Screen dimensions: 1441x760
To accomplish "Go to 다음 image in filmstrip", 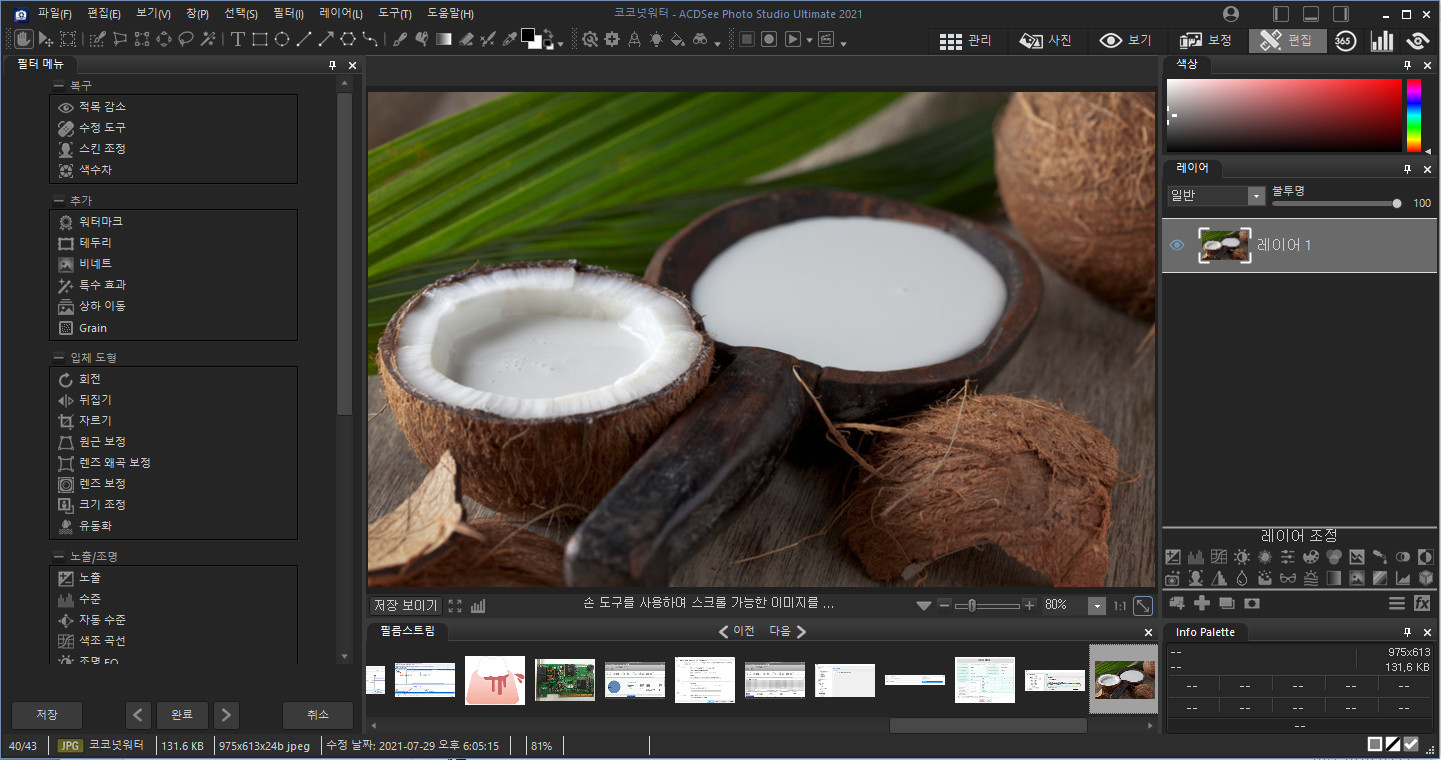I will click(788, 631).
